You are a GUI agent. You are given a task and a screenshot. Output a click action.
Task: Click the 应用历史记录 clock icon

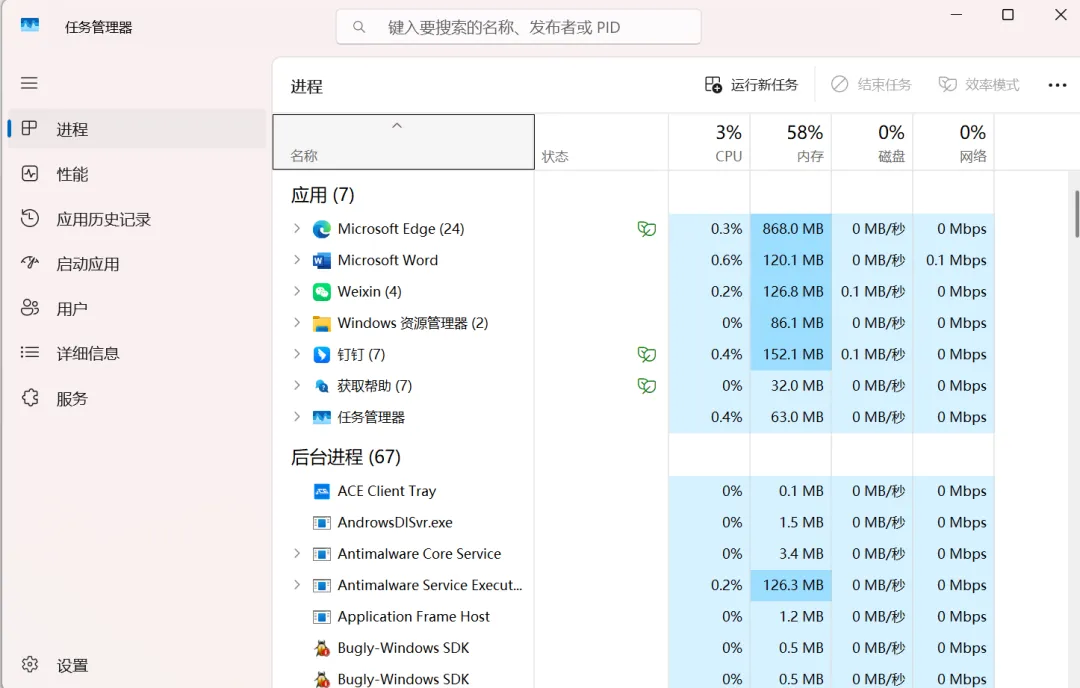click(30, 218)
